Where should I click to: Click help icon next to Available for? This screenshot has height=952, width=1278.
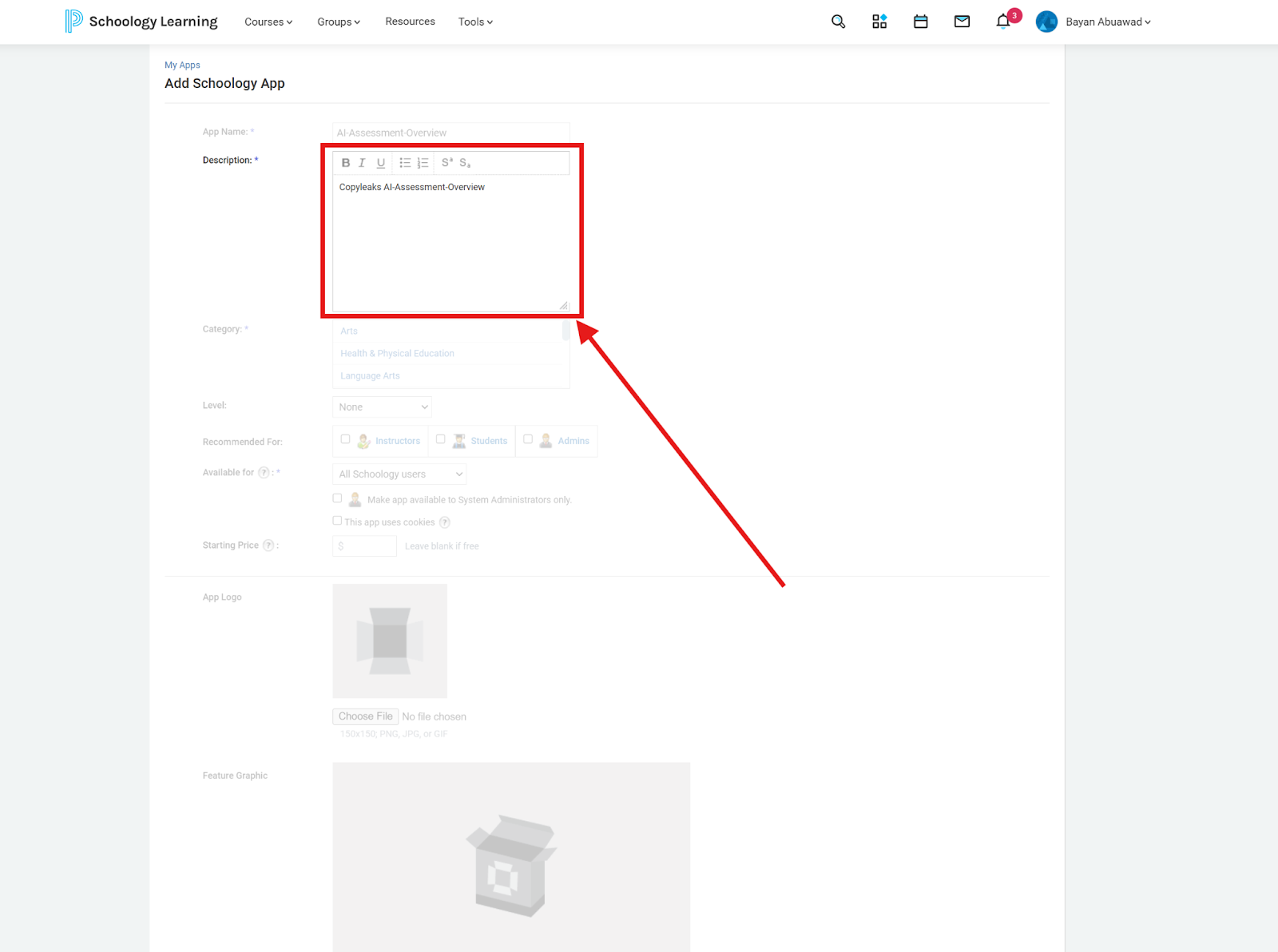pos(264,473)
